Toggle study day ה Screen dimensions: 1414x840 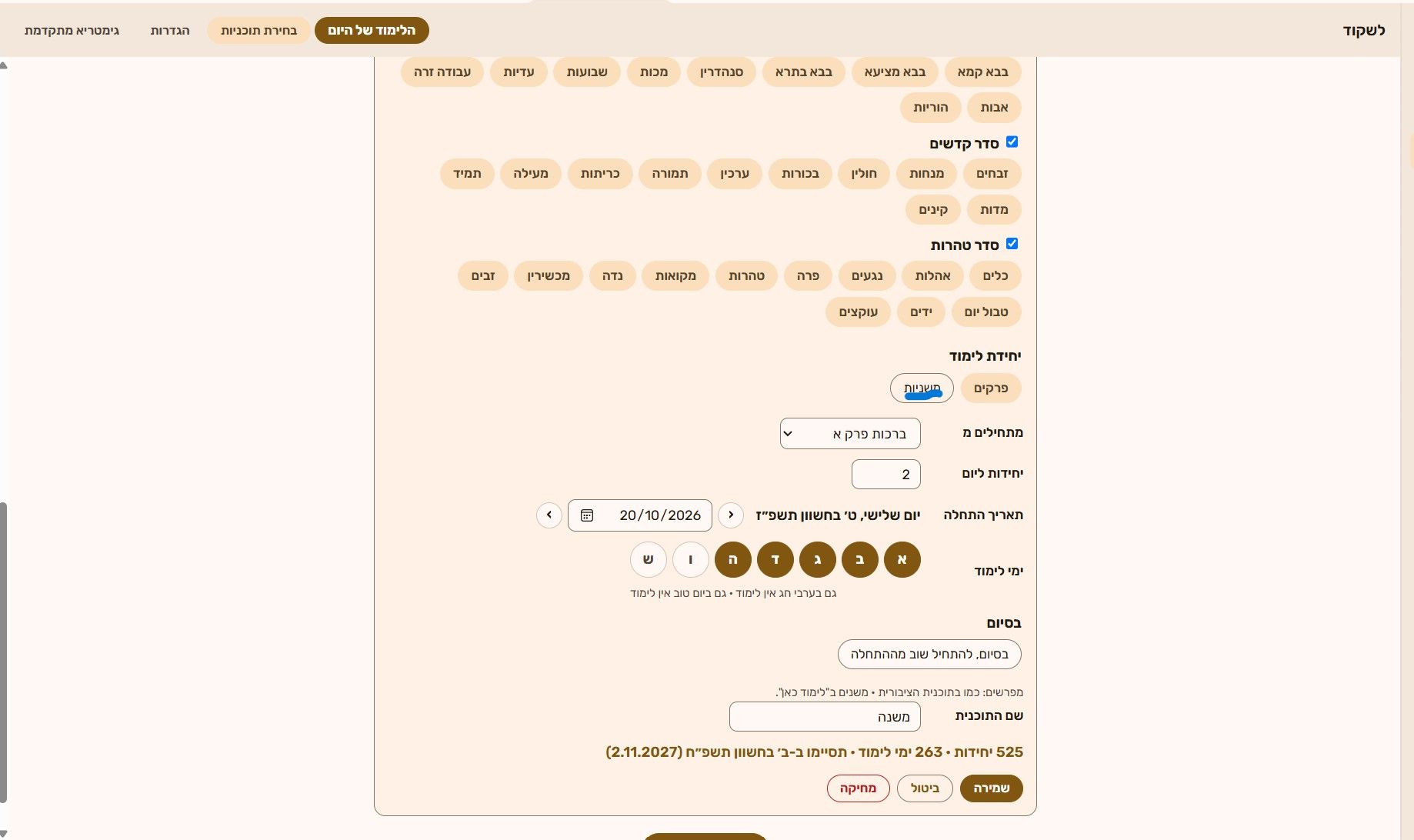[733, 559]
